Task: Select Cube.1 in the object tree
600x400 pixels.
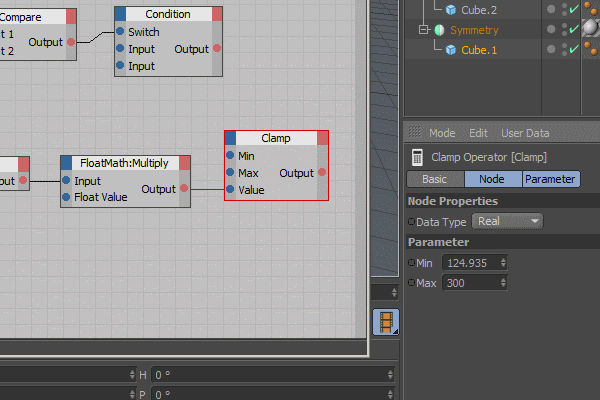Action: pos(479,50)
